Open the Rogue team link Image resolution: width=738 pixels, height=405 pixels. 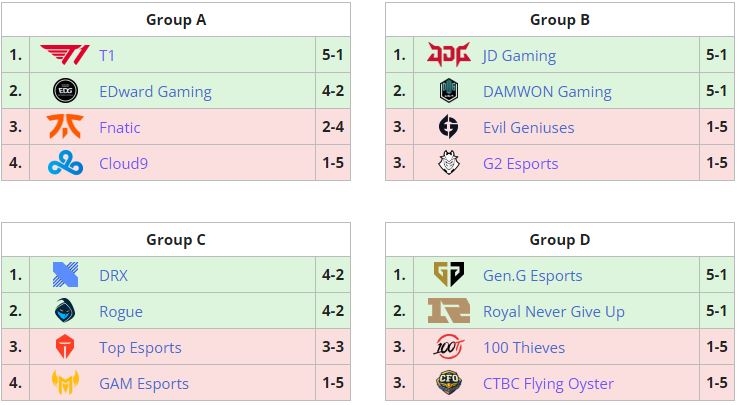click(121, 311)
